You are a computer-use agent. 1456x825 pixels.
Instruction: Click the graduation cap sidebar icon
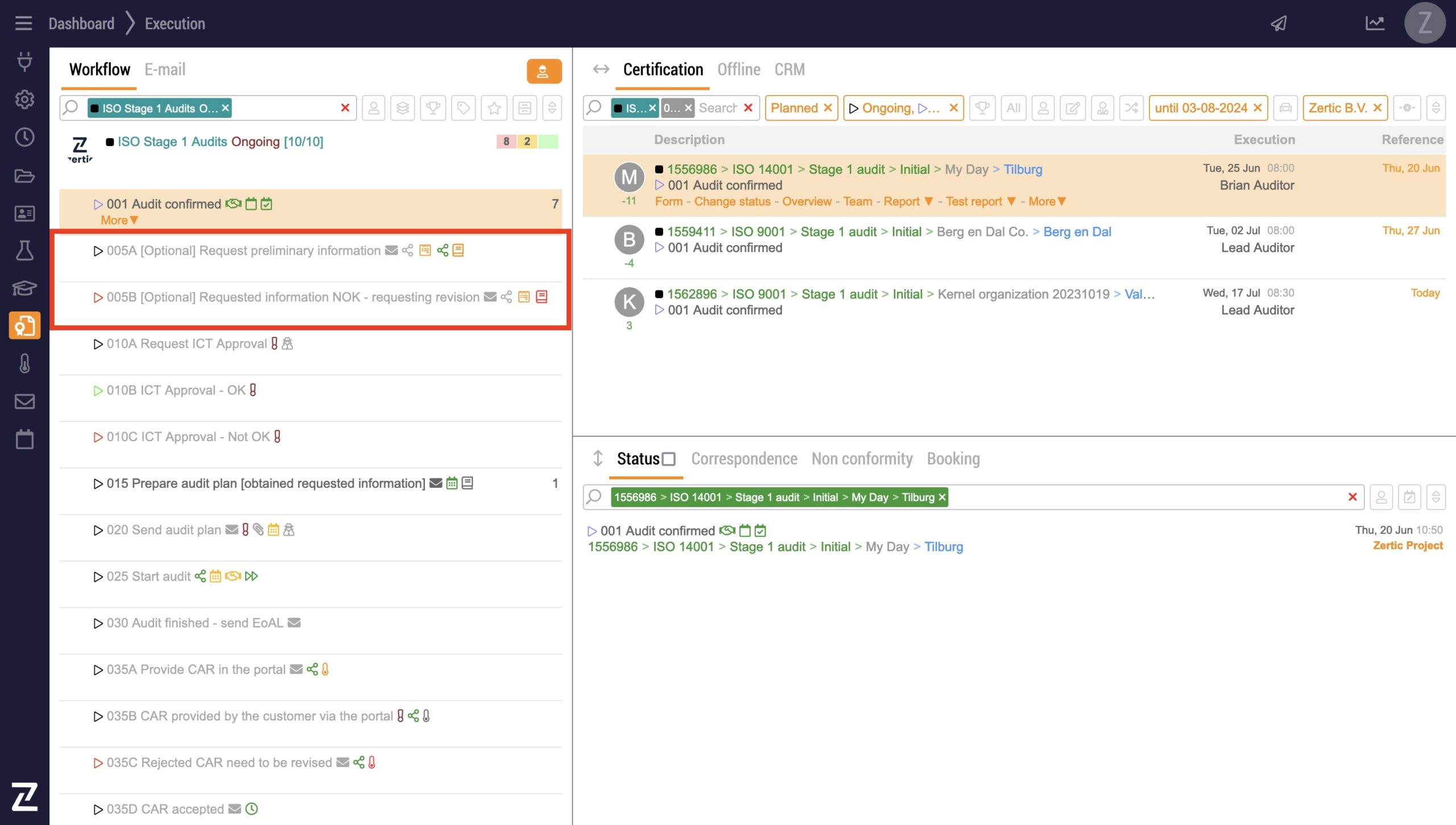pyautogui.click(x=24, y=288)
